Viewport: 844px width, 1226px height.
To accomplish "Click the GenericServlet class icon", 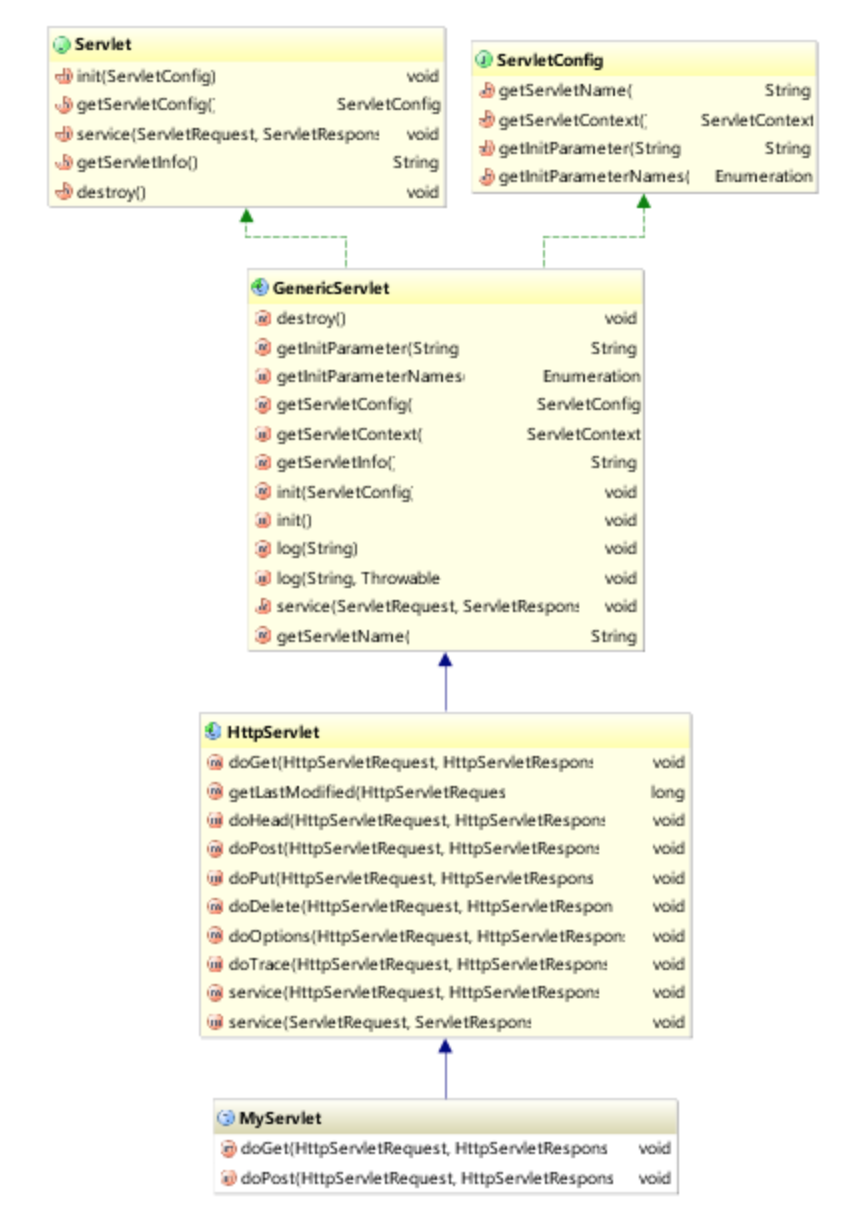I will coord(260,289).
